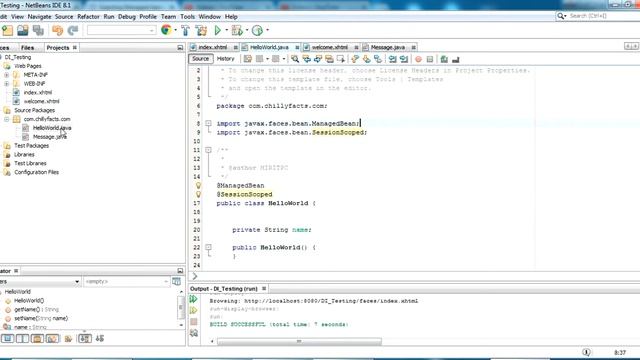
Task: Click the Last Edit editor toolbar icon
Action: pyautogui.click(x=247, y=59)
